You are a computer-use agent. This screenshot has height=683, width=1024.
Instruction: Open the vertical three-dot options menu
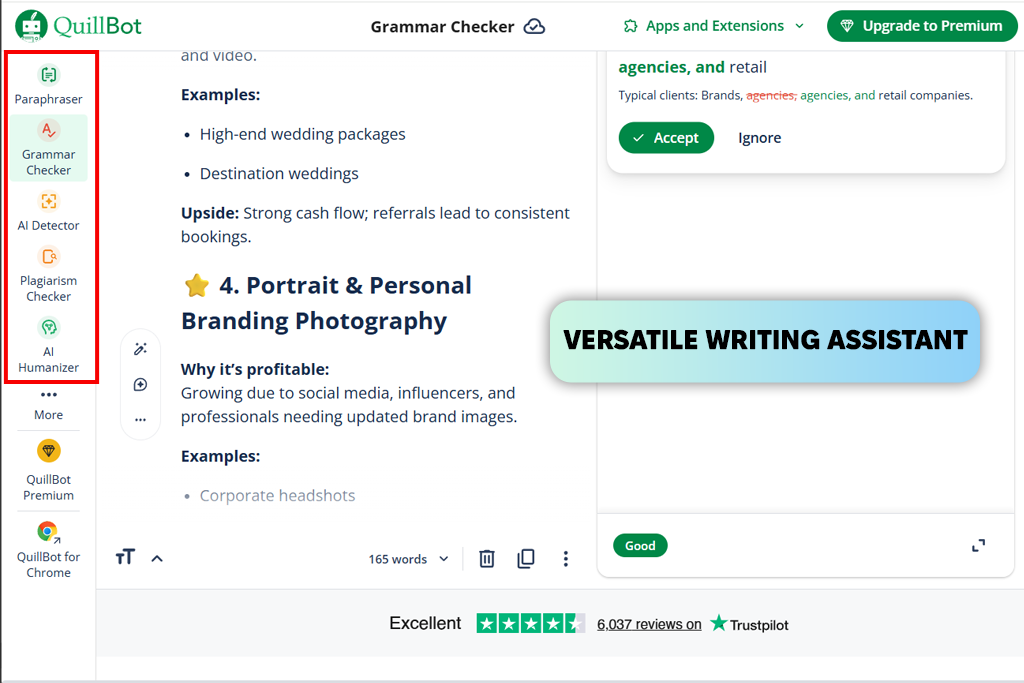(x=566, y=559)
